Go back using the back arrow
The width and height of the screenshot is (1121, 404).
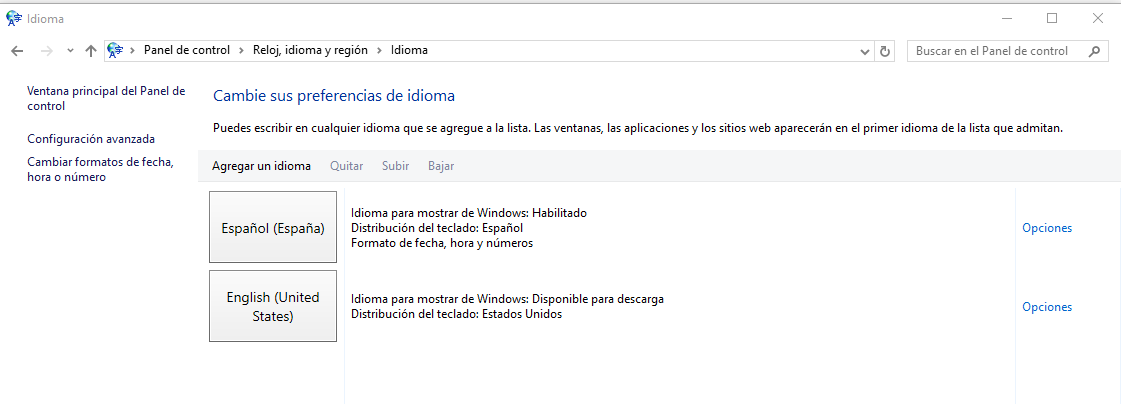(x=17, y=51)
